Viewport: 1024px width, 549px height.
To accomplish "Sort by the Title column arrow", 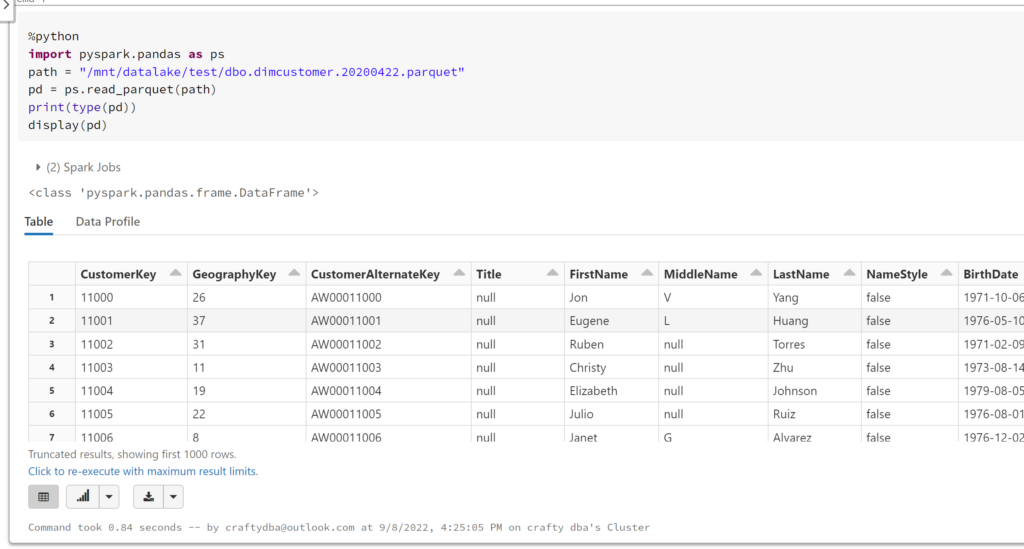I will [x=552, y=273].
